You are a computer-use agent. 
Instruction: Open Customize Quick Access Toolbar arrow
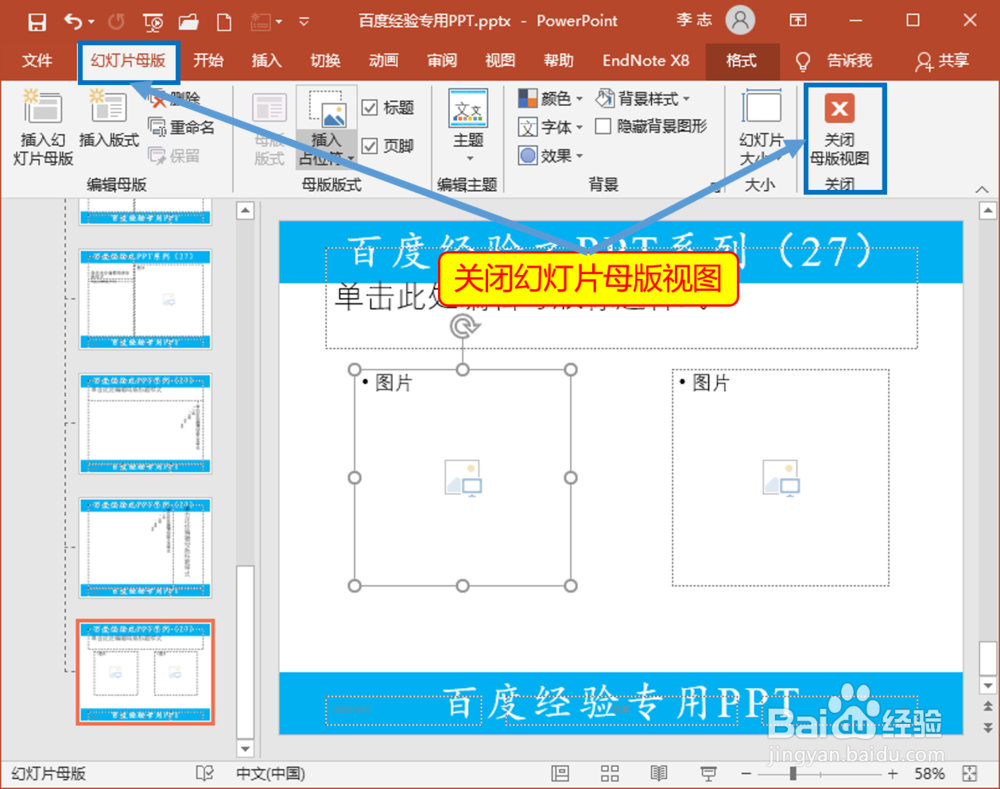[304, 22]
